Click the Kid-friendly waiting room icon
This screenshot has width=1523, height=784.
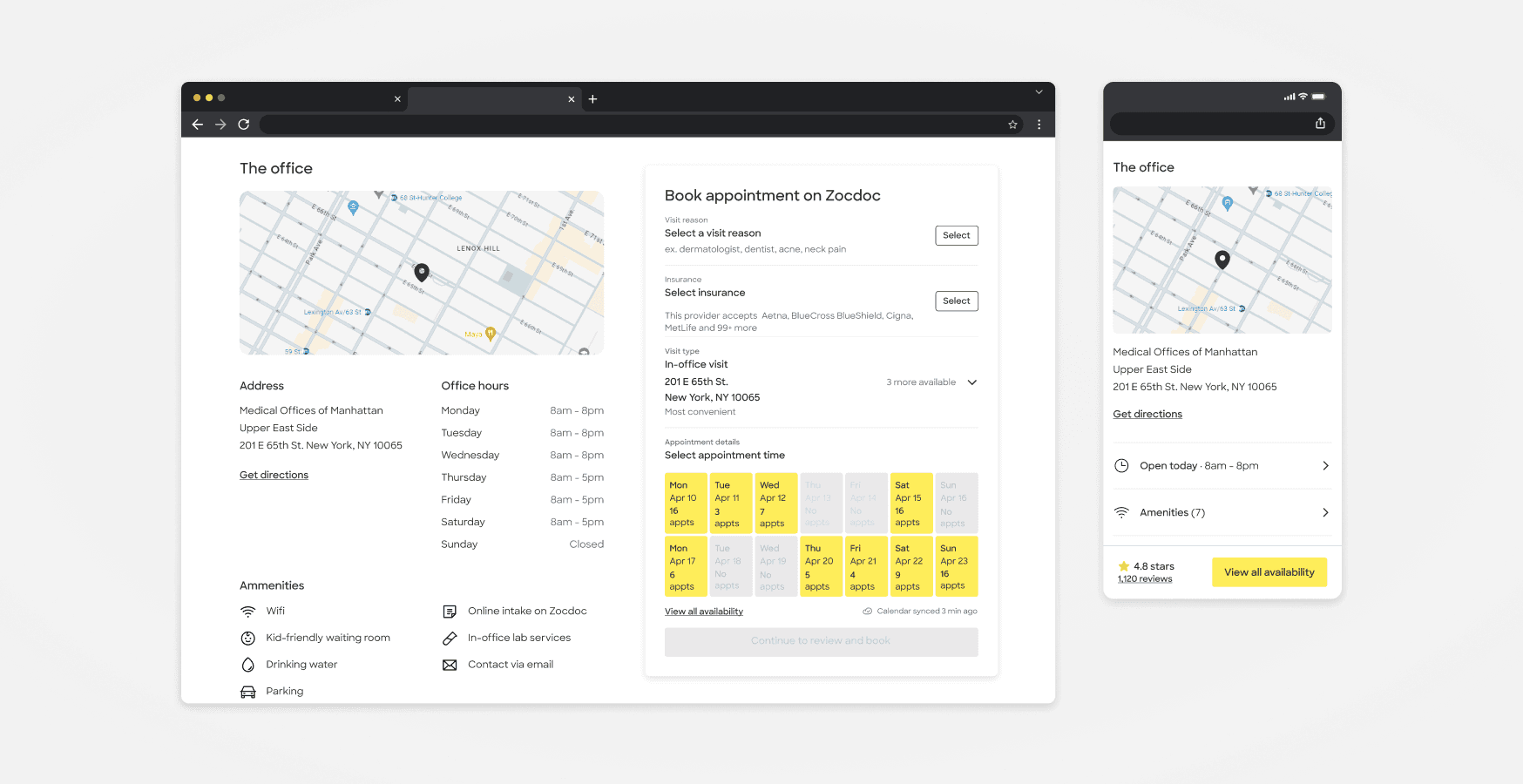point(248,639)
